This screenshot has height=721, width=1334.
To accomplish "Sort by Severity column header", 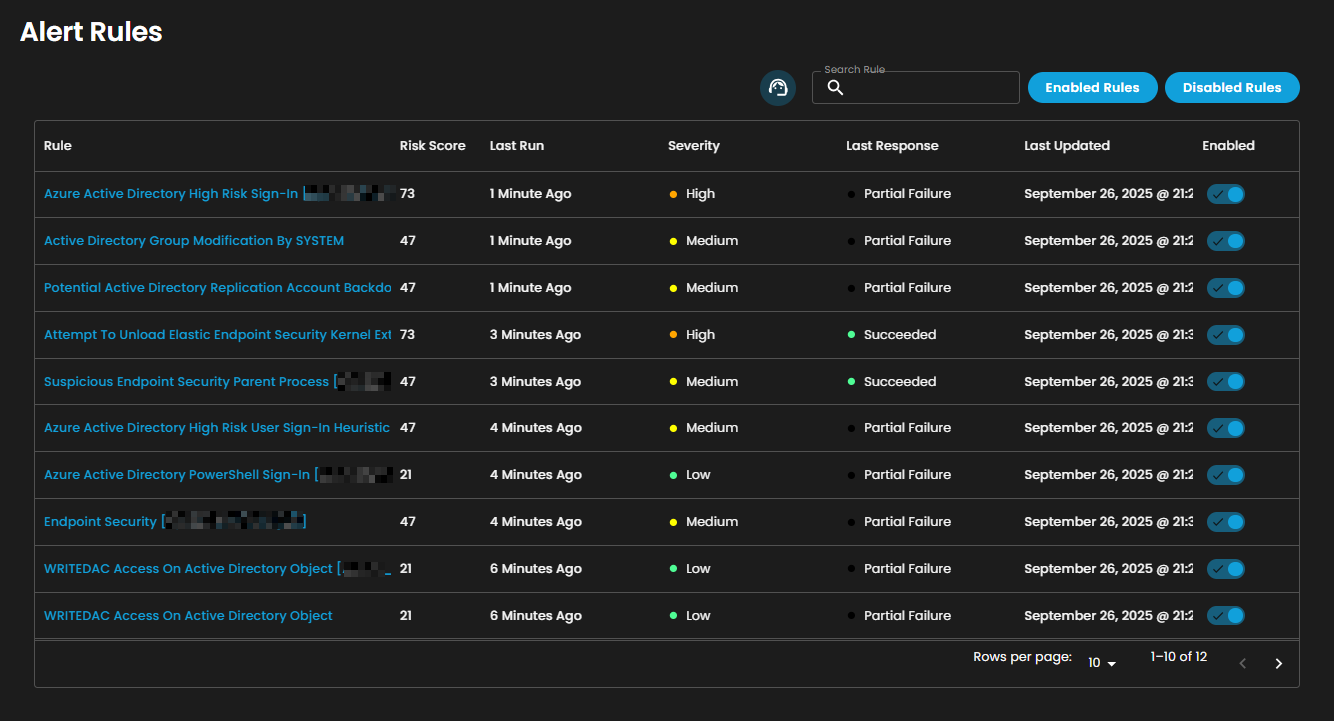I will click(693, 146).
